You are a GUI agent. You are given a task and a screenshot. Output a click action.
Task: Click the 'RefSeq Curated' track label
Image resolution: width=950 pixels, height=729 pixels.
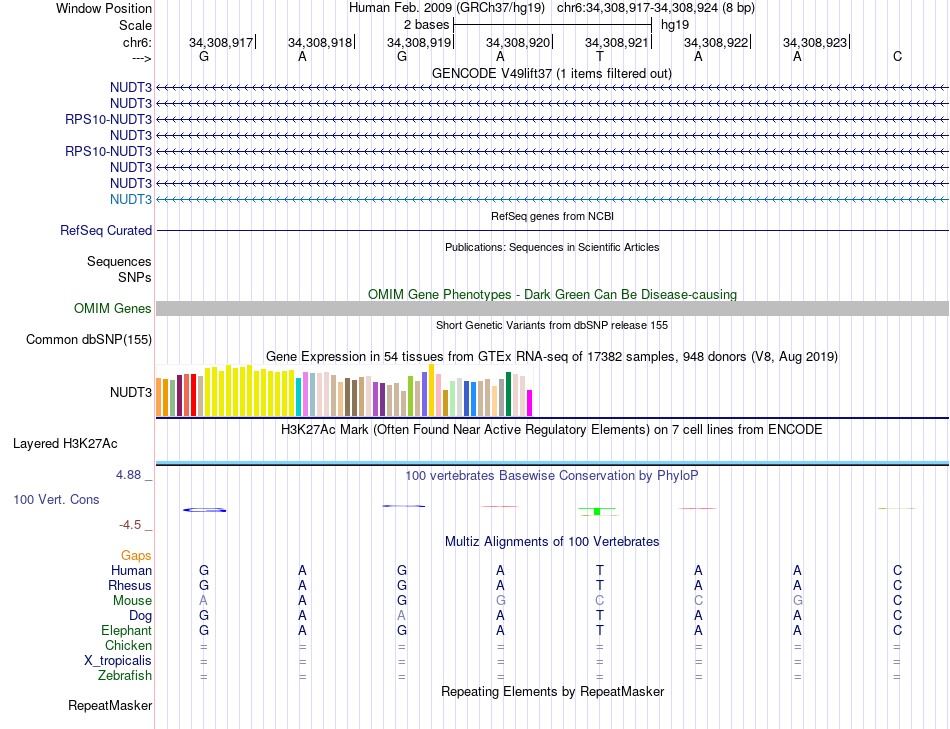point(105,230)
